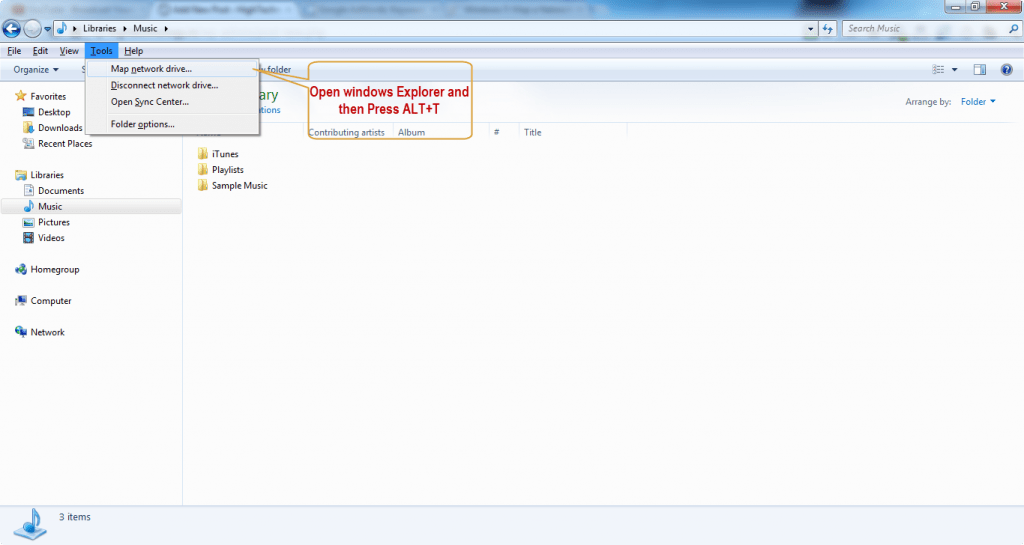Screen dimensions: 1024x545
Task: Expand the arrow after Music breadcrumb
Action: click(166, 29)
